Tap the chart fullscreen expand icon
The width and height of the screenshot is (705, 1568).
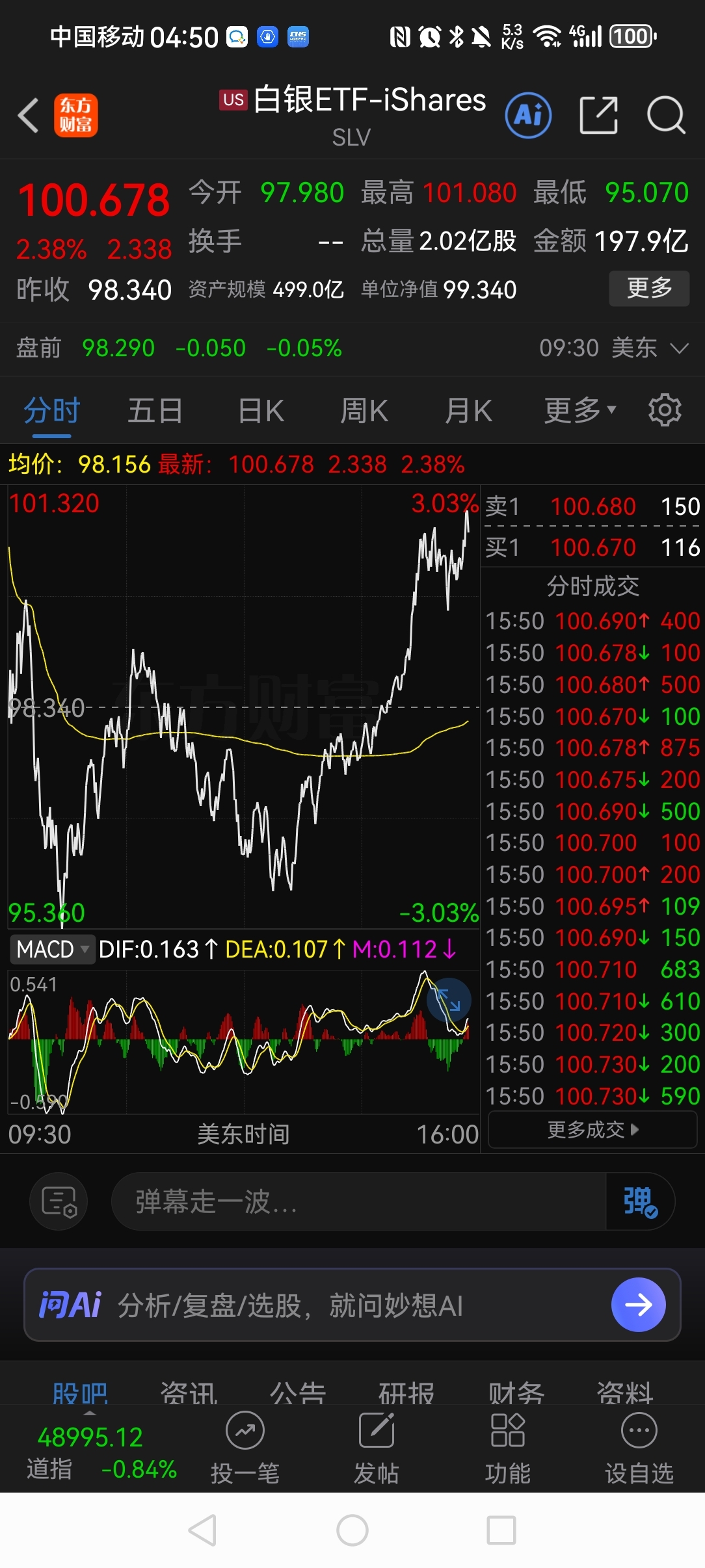(449, 1000)
